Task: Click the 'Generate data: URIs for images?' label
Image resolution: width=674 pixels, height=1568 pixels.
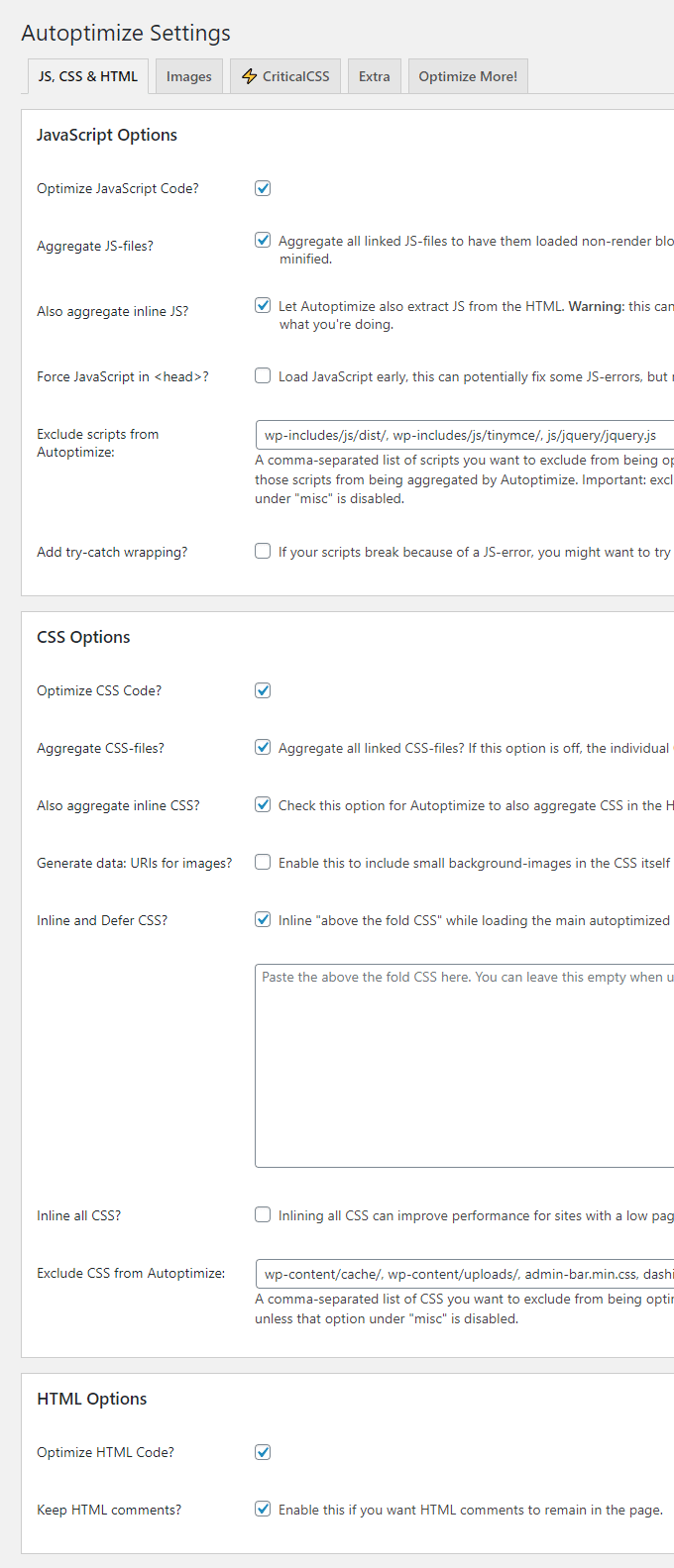Action: 135,863
